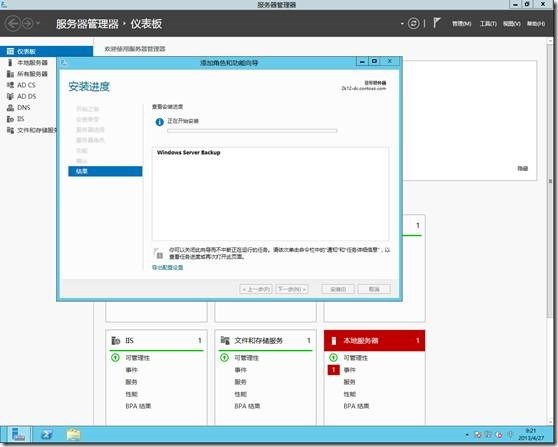The image size is (558, 447).
Task: Click the Server Manager taskbar icon
Action: tap(19, 435)
